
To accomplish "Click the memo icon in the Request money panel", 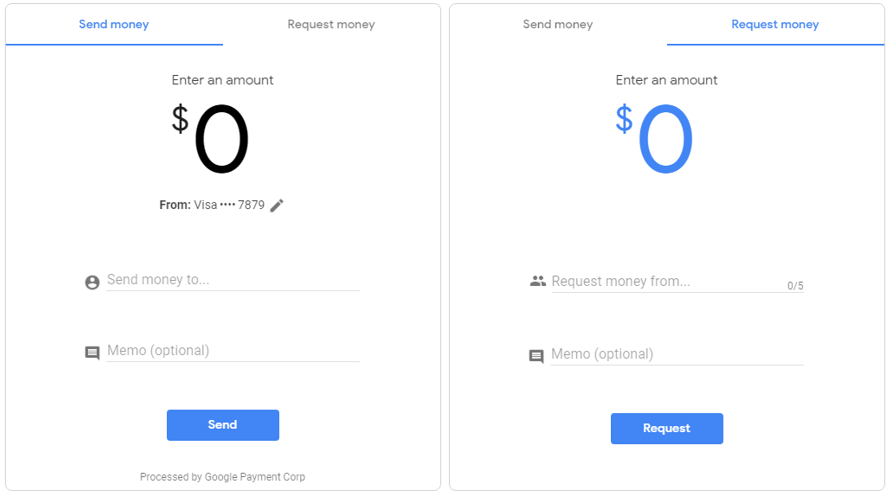I will (536, 356).
